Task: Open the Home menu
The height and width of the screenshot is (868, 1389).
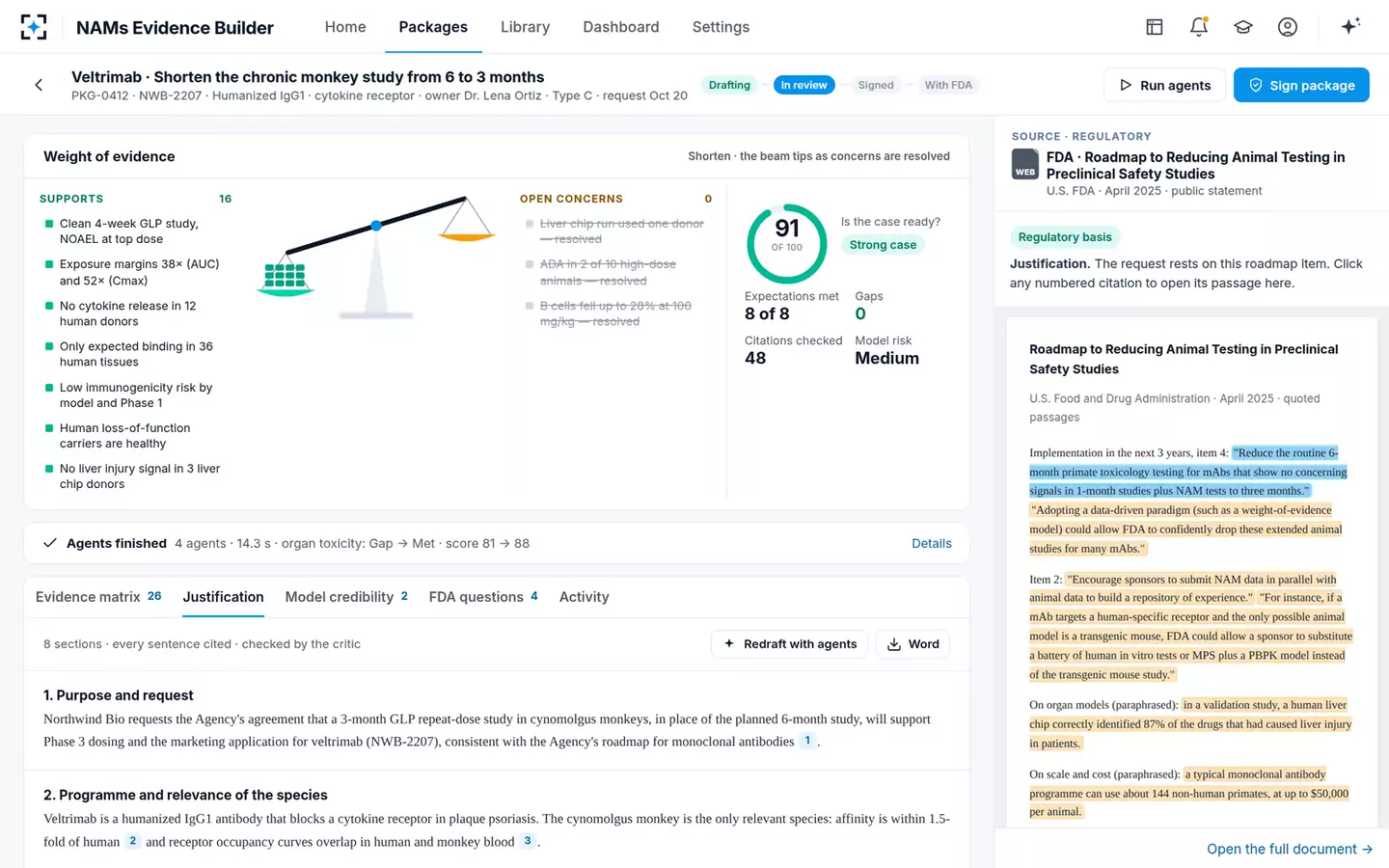Action: tap(345, 27)
